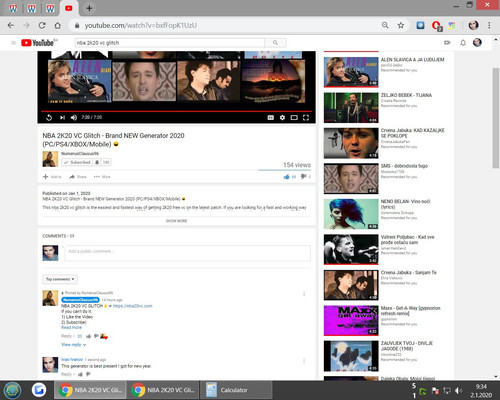The image size is (500, 400).
Task: Switch player to theater mode
Action: point(294,117)
